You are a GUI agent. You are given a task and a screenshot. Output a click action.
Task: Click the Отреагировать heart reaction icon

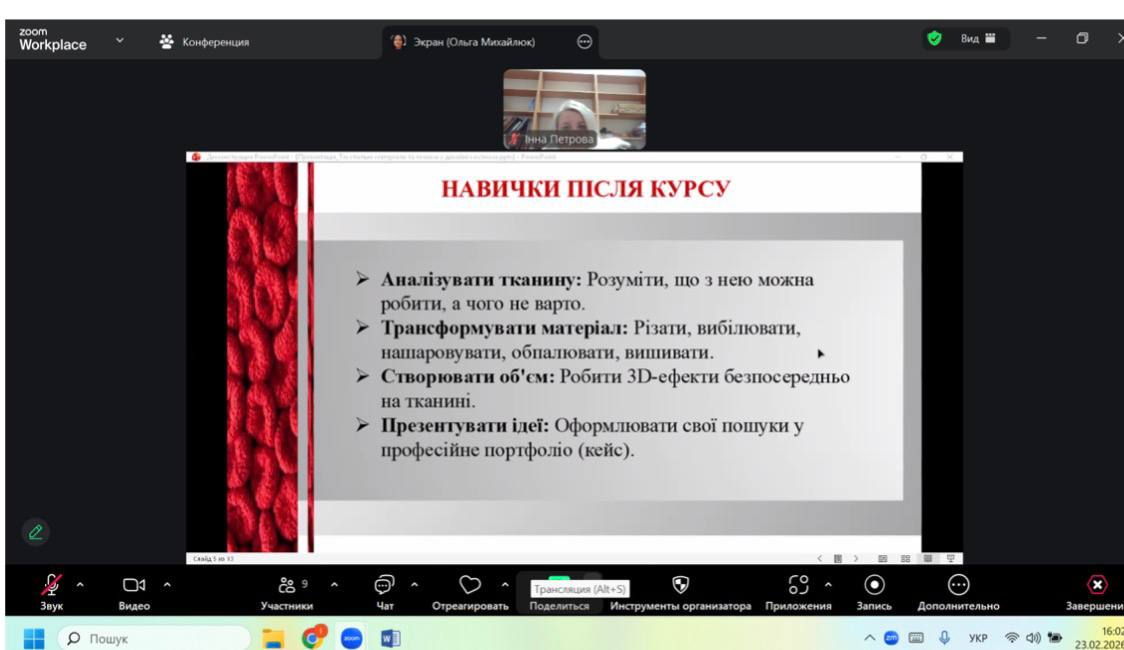469,586
